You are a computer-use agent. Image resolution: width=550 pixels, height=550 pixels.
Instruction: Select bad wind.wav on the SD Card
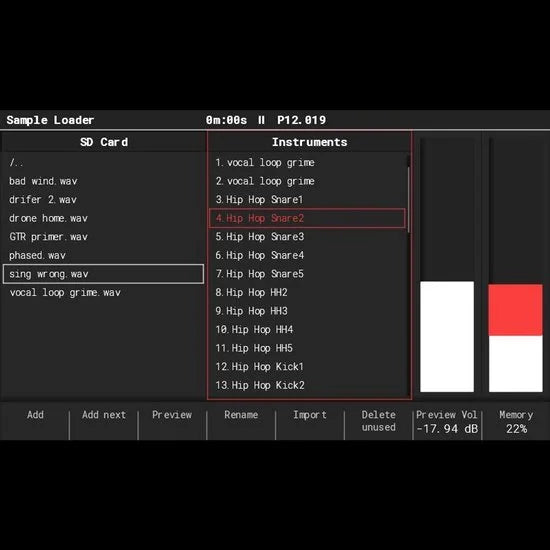tap(103, 181)
